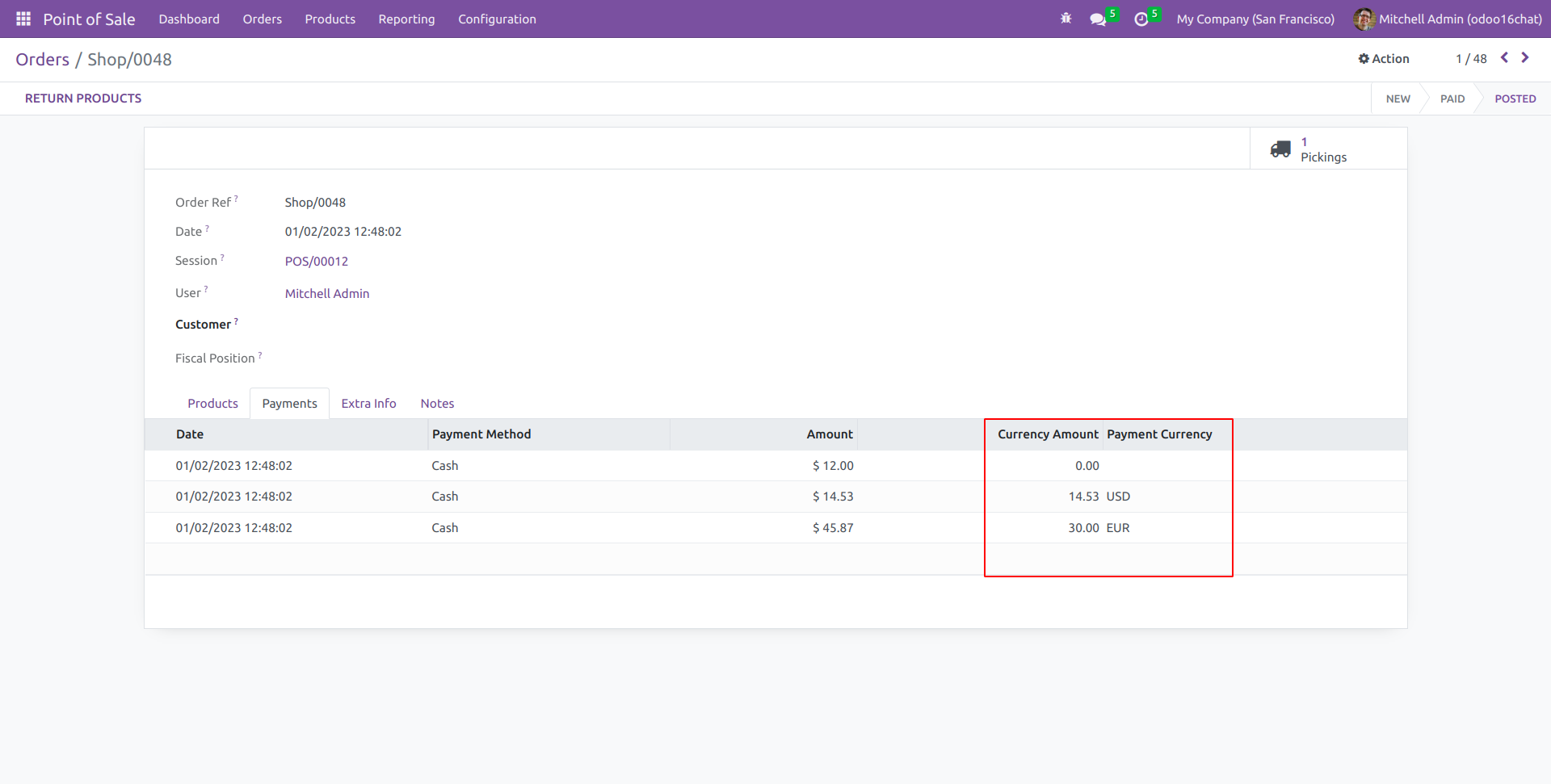Go to next order record arrow

(1525, 58)
